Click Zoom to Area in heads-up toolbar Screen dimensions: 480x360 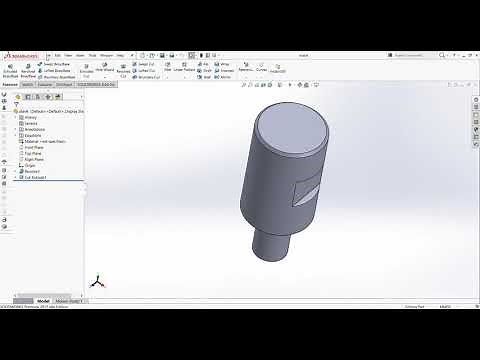pyautogui.click(x=250, y=85)
